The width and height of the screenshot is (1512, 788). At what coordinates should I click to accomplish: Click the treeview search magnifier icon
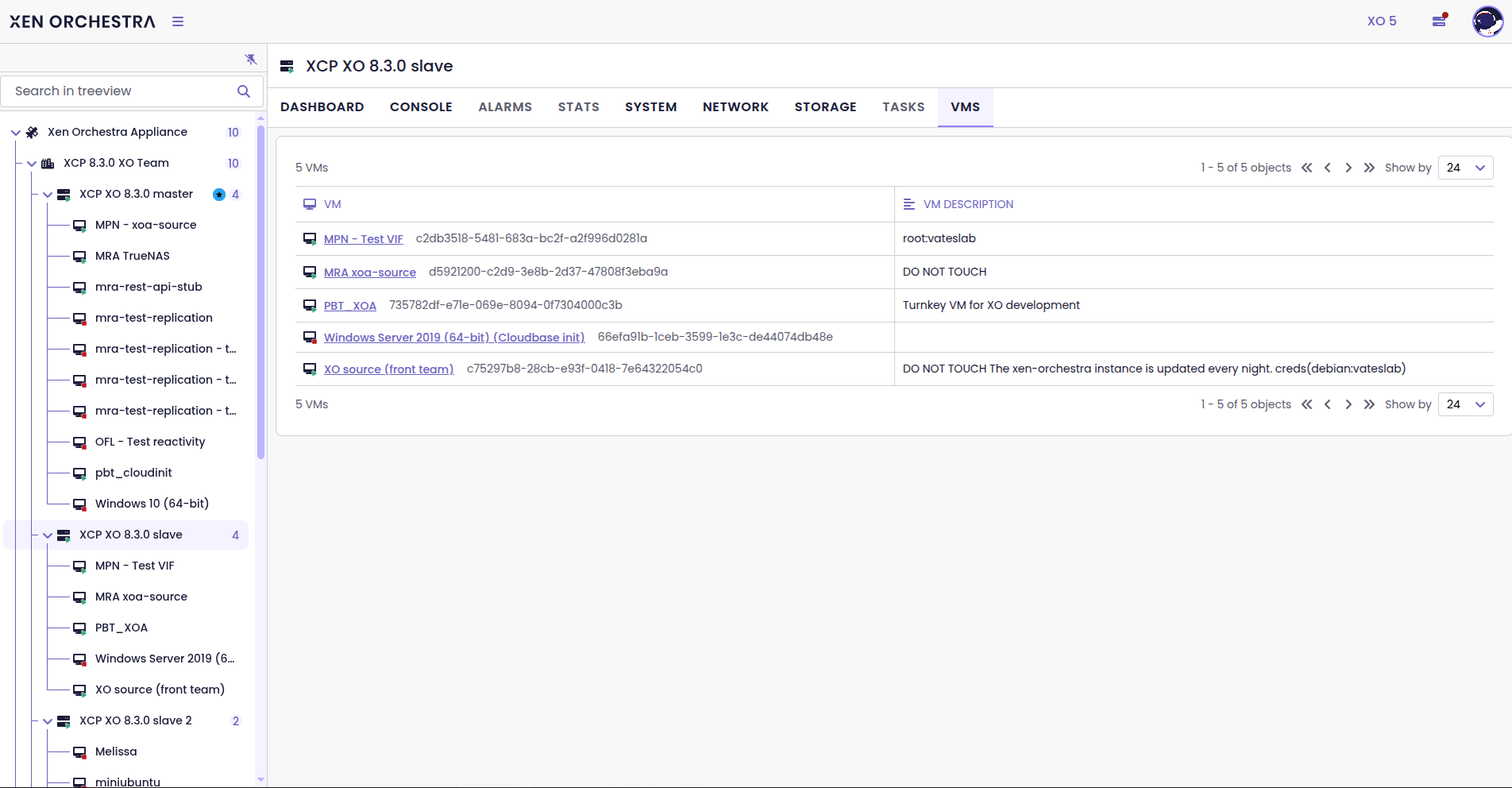pyautogui.click(x=244, y=91)
